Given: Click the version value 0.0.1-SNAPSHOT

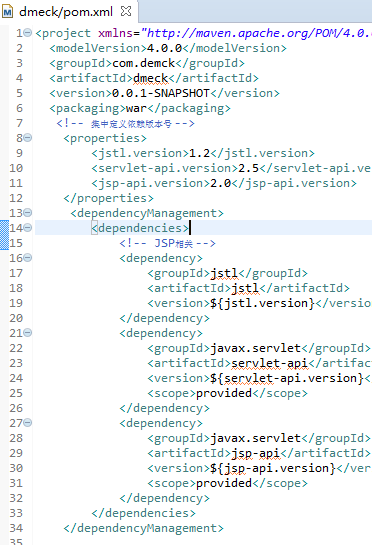Looking at the screenshot, I should click(161, 93).
